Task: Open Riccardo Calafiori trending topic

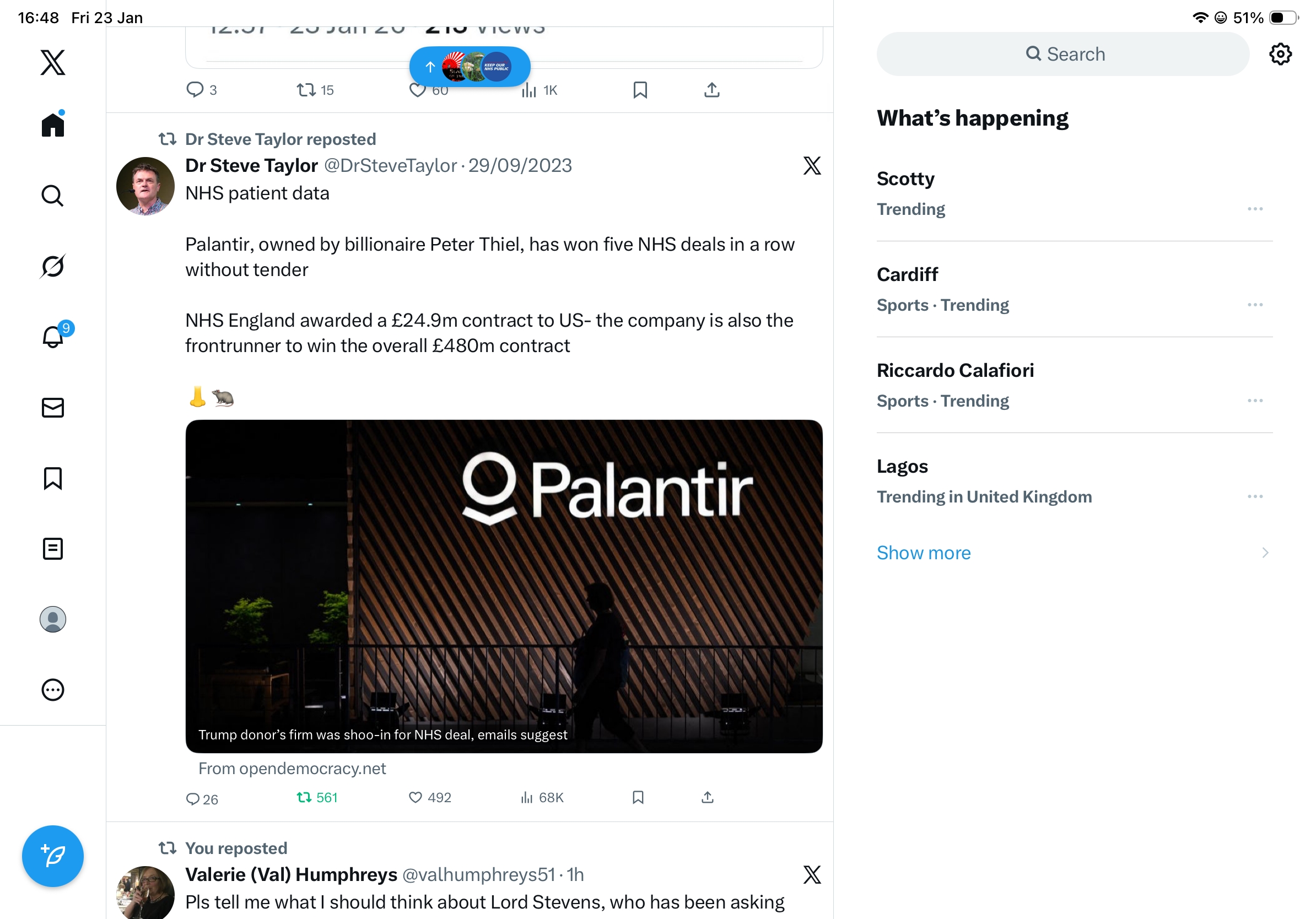Action: [x=955, y=371]
